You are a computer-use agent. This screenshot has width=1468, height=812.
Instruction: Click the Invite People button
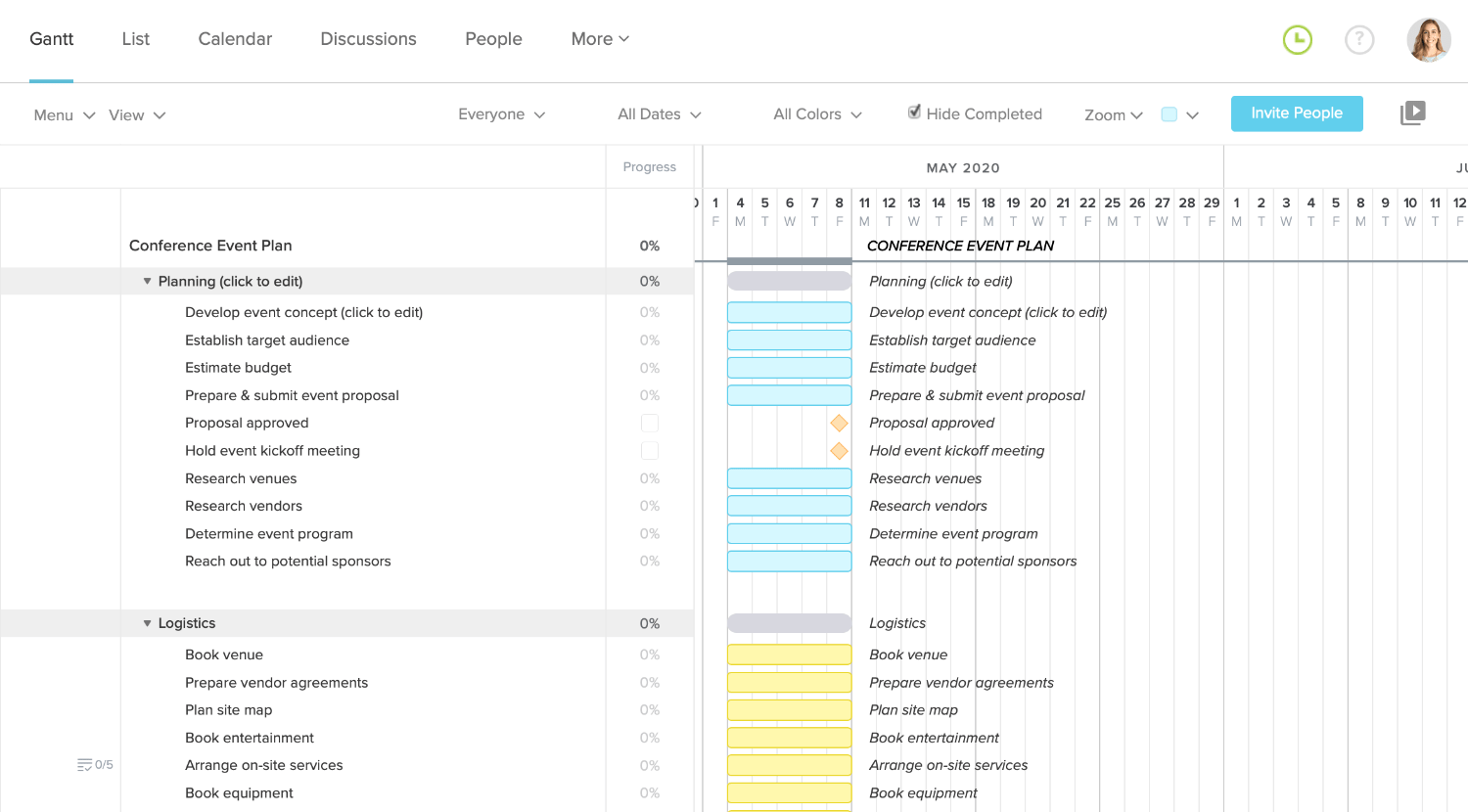pyautogui.click(x=1297, y=113)
